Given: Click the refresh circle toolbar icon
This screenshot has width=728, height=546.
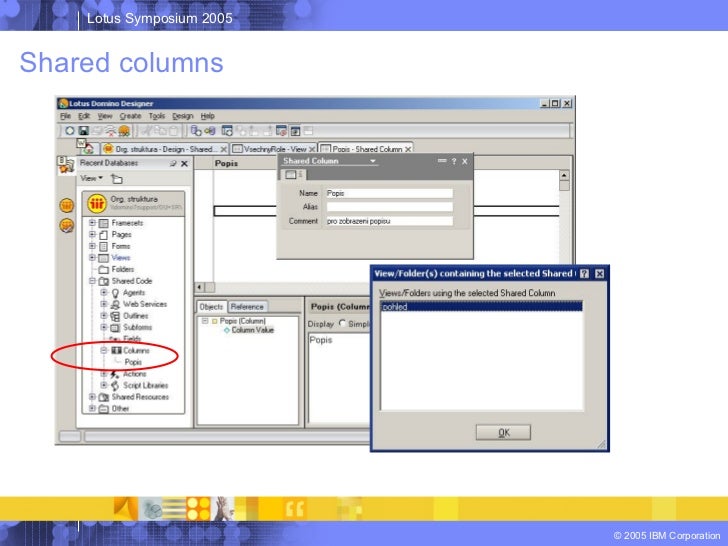Looking at the screenshot, I should pos(70,131).
